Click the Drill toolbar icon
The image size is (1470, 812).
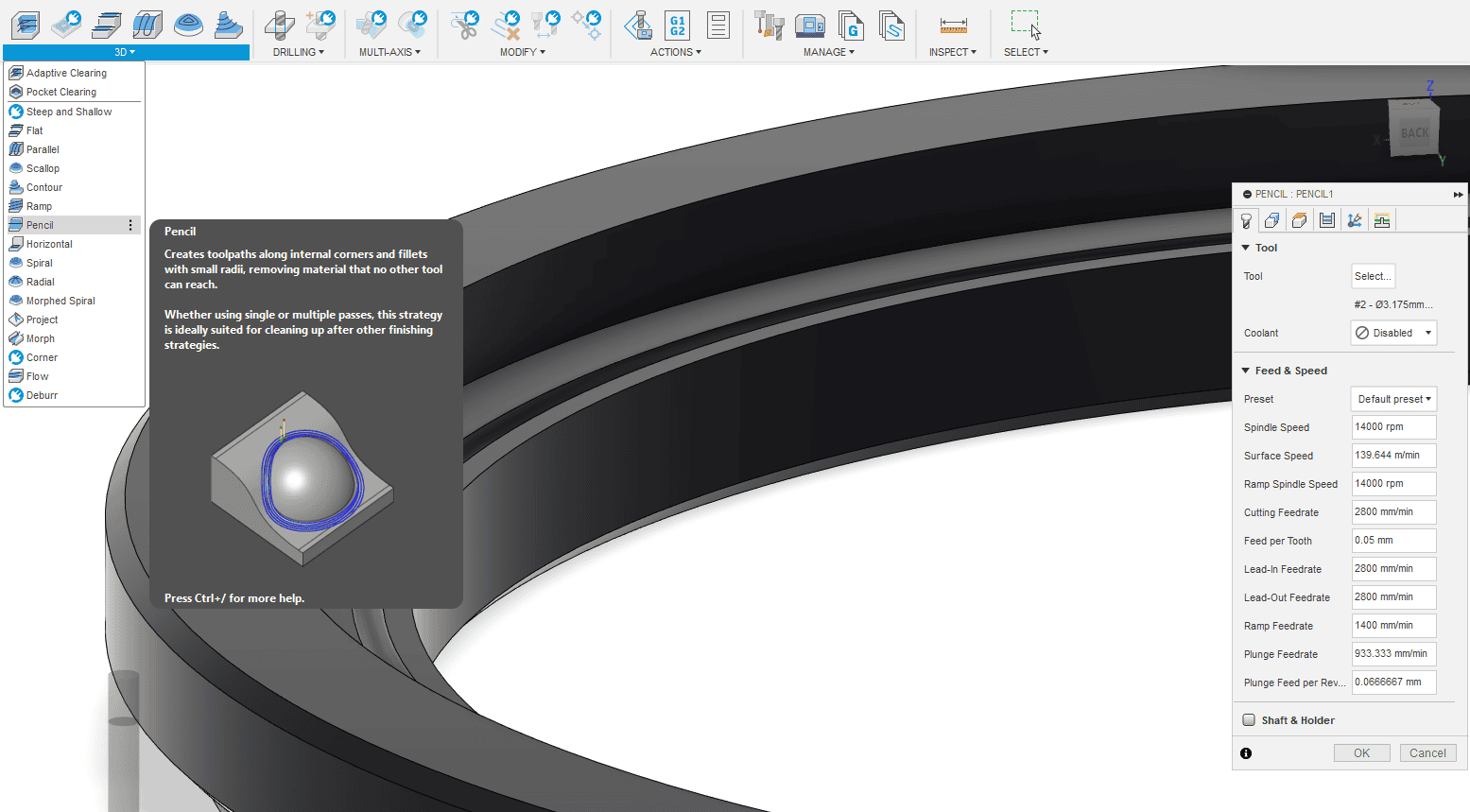279,25
